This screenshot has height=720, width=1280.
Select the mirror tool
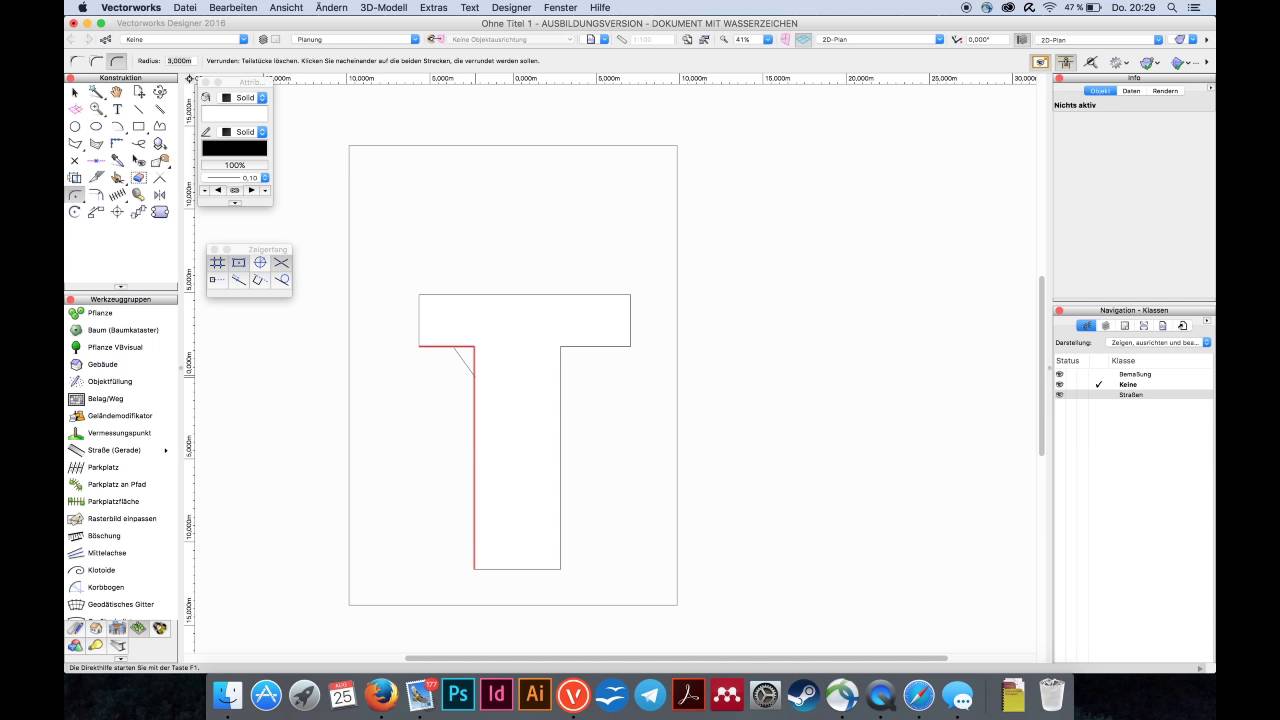coord(159,195)
